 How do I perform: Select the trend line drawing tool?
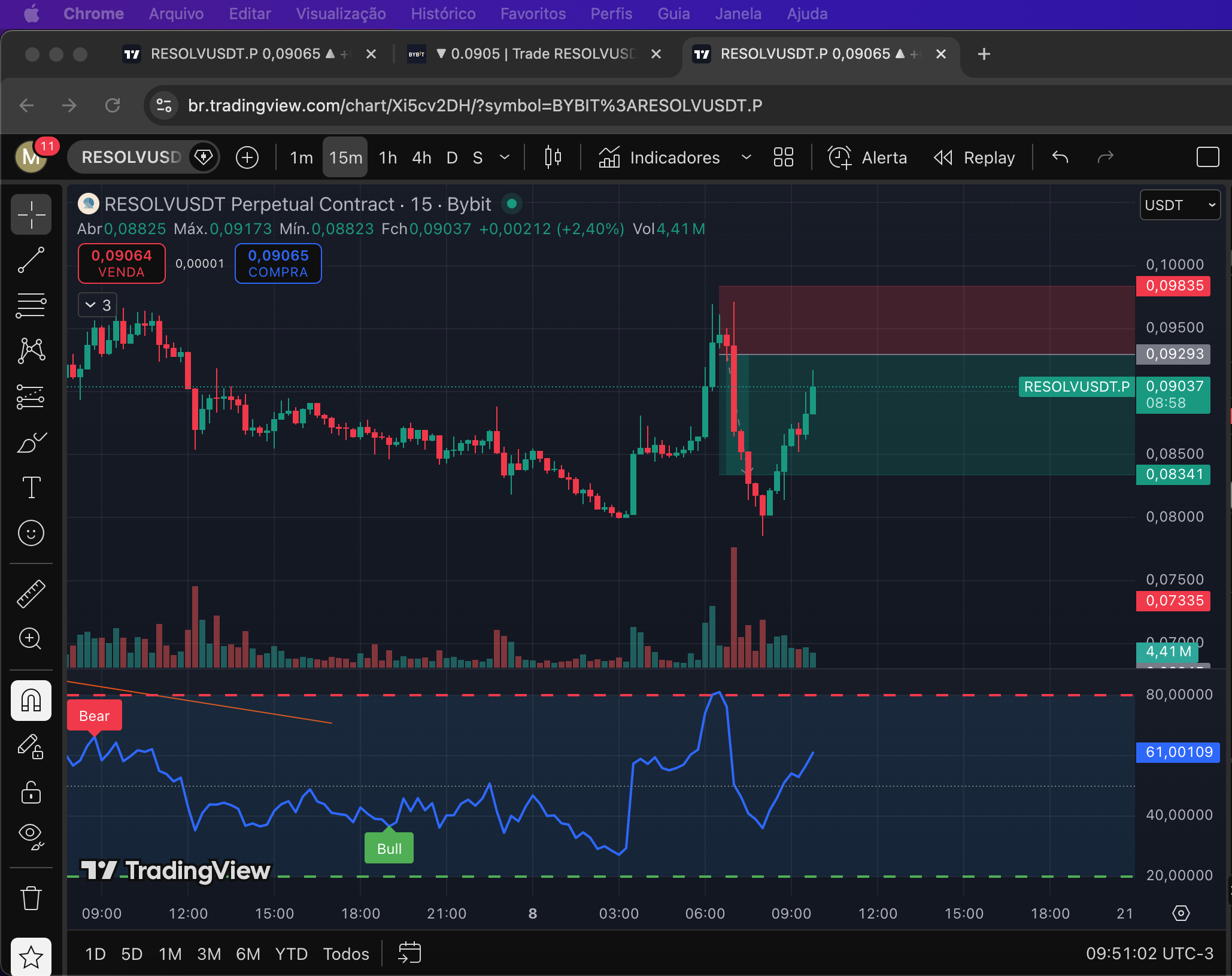31,260
